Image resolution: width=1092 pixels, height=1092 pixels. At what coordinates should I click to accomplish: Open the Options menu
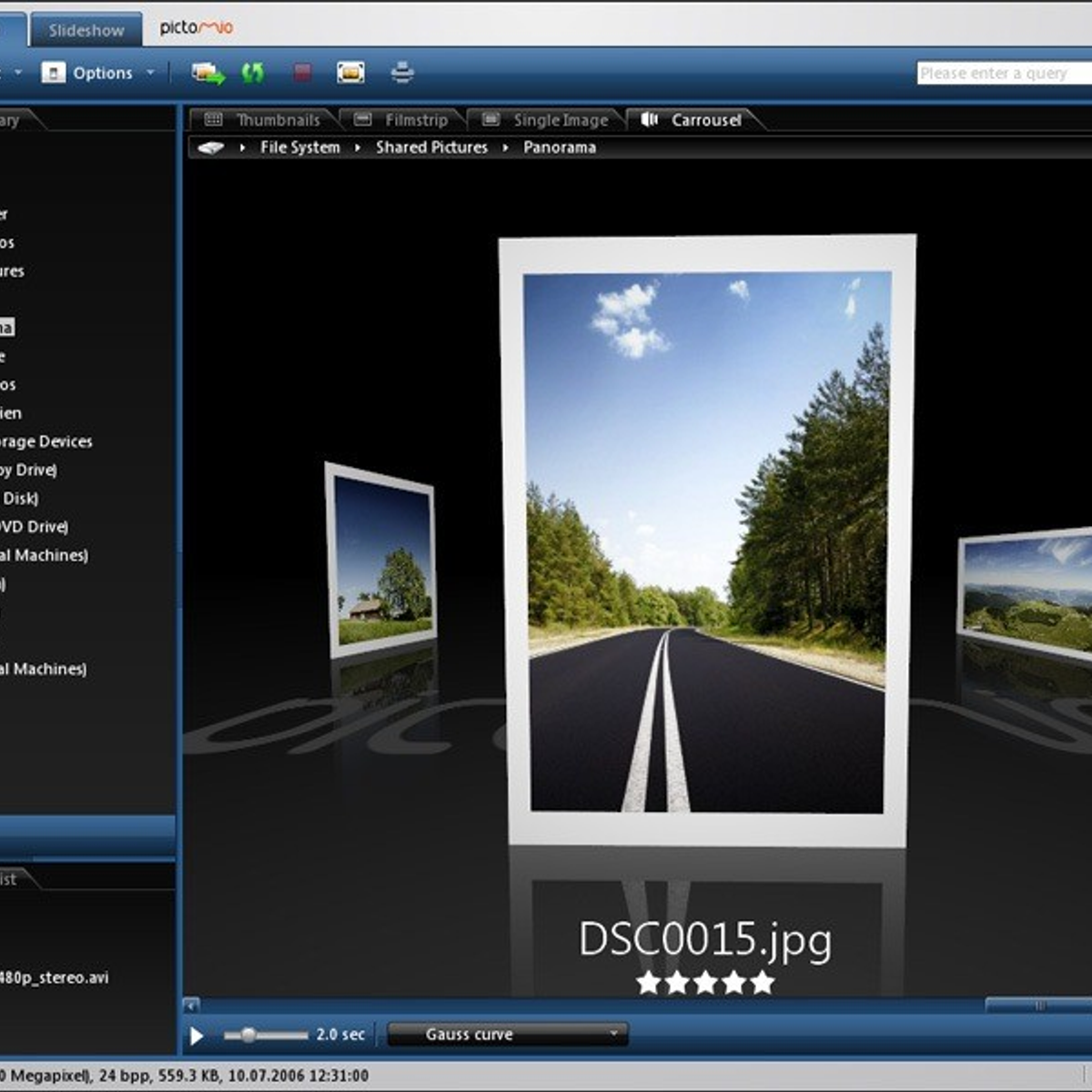98,73
